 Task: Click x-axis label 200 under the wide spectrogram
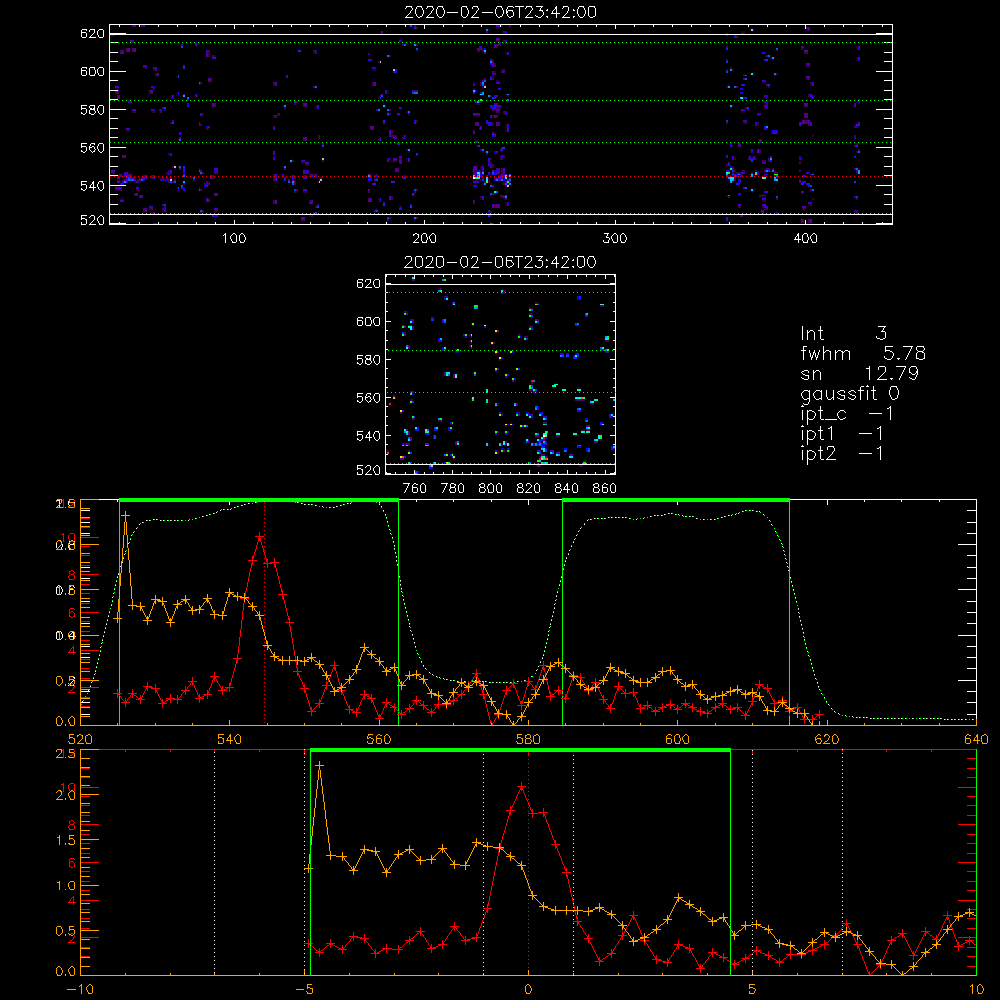coord(424,239)
